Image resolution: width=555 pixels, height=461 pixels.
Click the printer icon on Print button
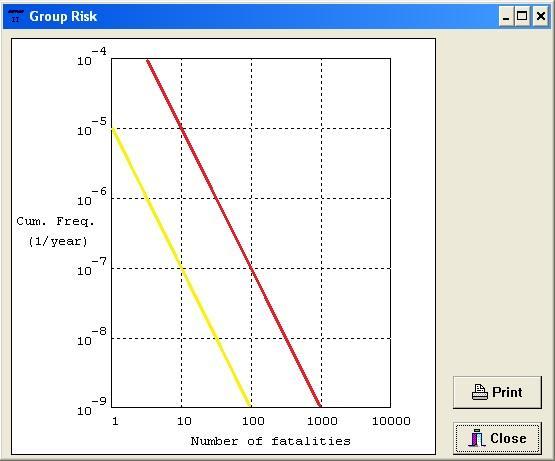coord(480,392)
